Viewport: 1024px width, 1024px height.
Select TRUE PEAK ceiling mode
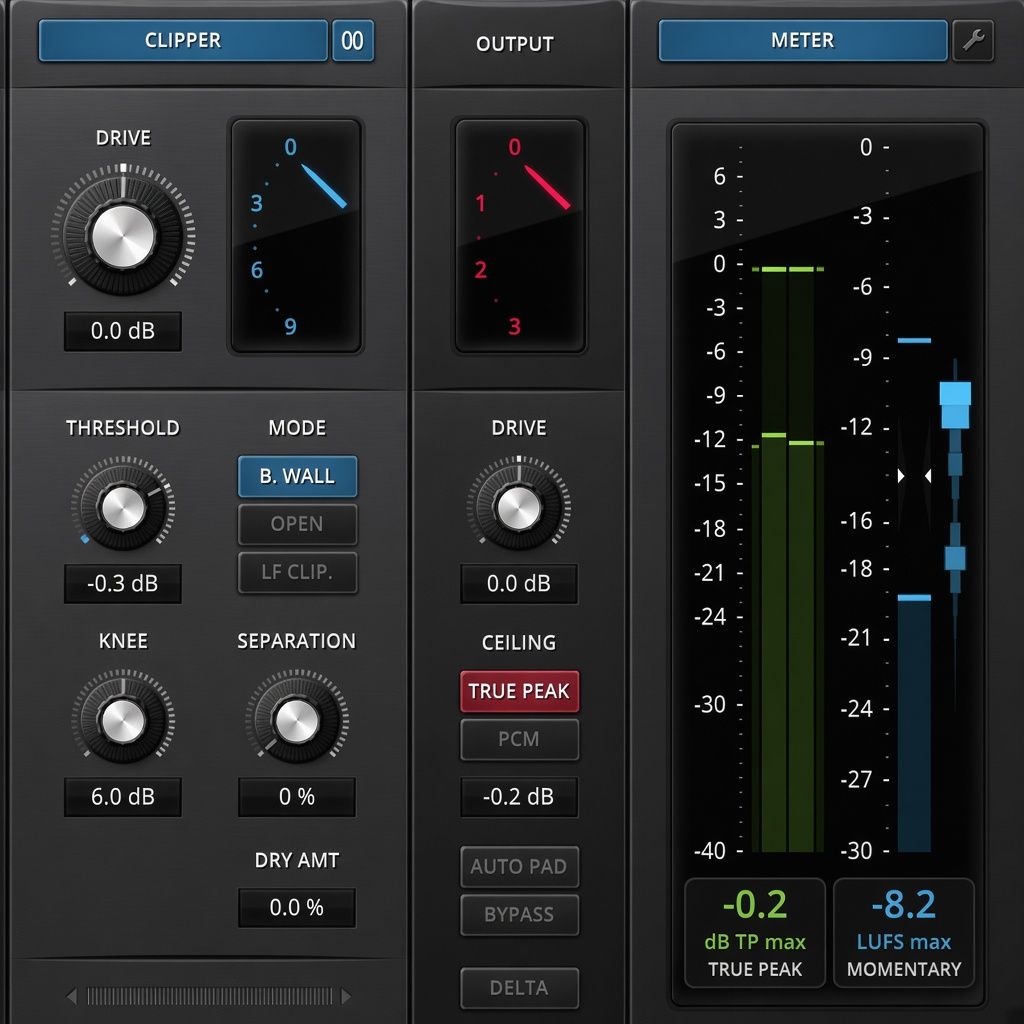519,691
